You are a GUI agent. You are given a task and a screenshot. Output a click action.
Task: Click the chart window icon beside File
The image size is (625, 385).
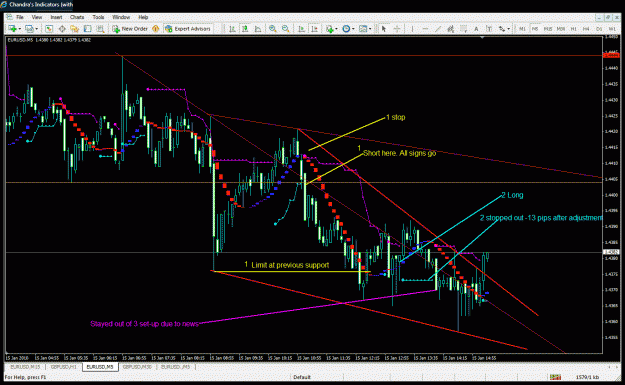click(9, 17)
